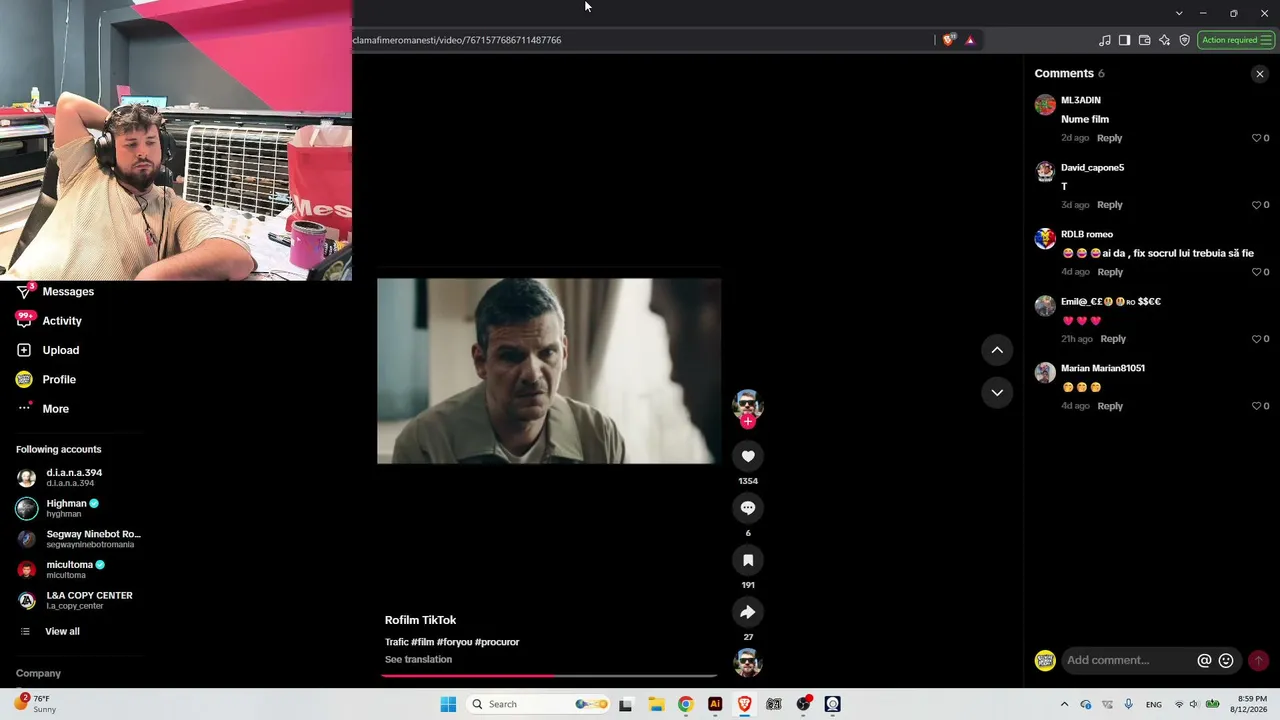This screenshot has height=720, width=1280.
Task: Open File Explorer from the taskbar
Action: point(656,704)
